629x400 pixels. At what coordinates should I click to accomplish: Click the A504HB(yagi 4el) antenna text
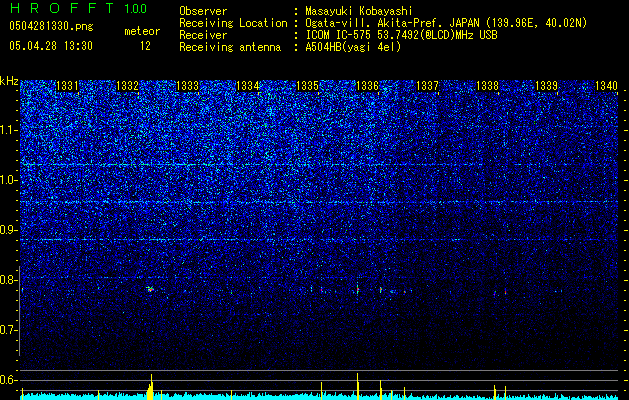(x=353, y=47)
